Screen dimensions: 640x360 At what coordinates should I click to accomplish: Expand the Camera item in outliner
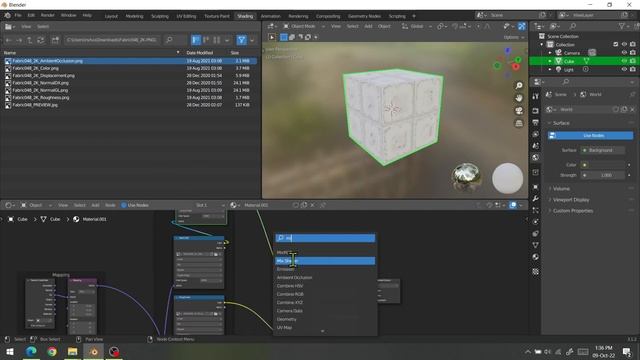click(550, 53)
